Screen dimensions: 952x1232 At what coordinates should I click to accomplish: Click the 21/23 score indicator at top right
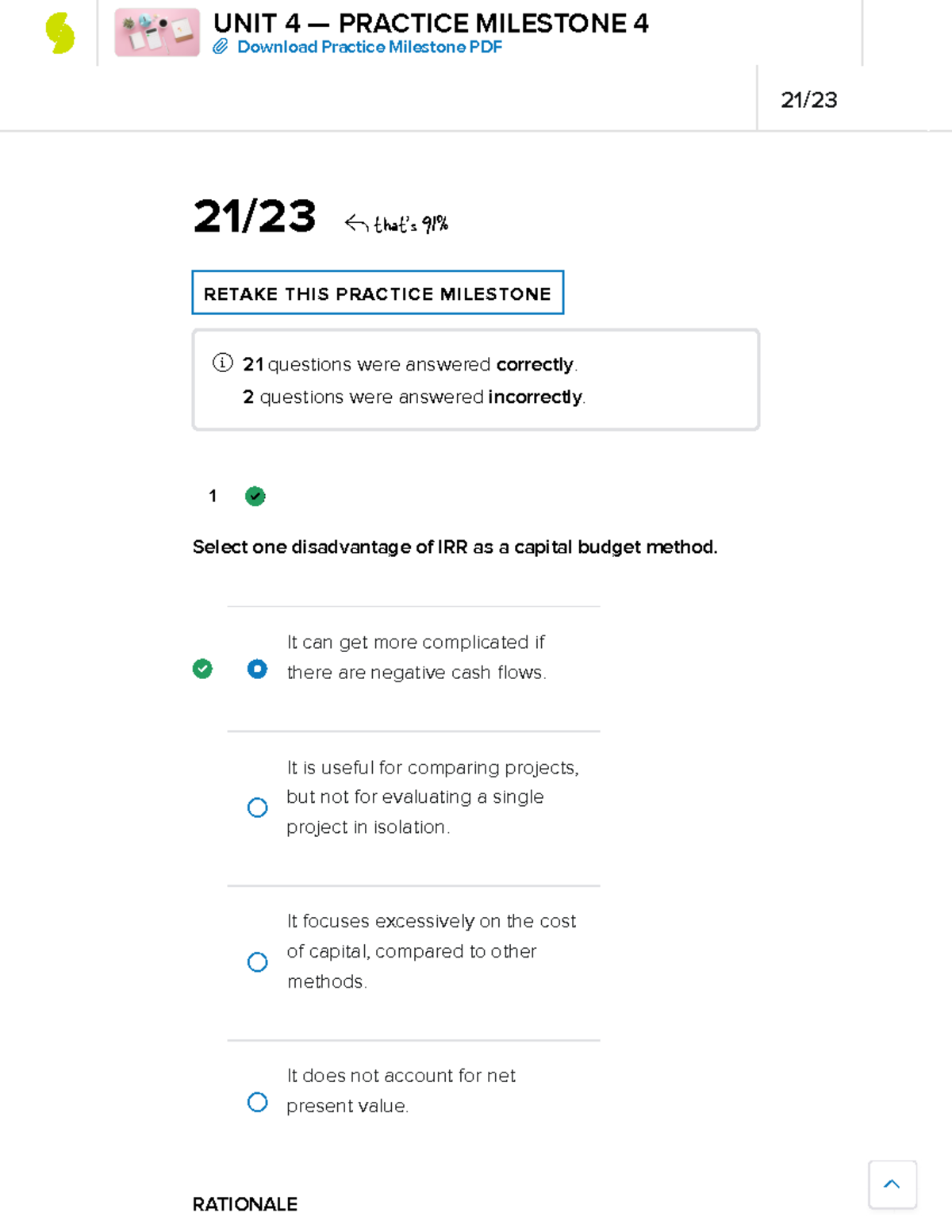tap(811, 100)
